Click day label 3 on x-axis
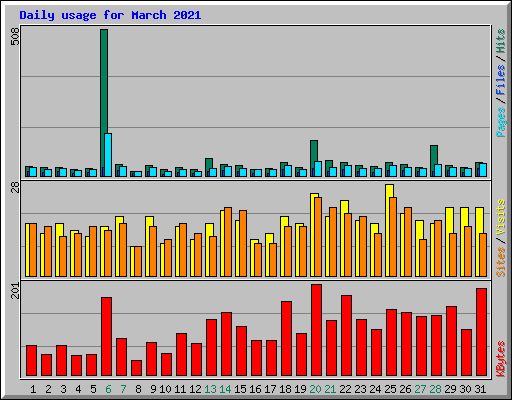This screenshot has height=400, width=512. 63,389
